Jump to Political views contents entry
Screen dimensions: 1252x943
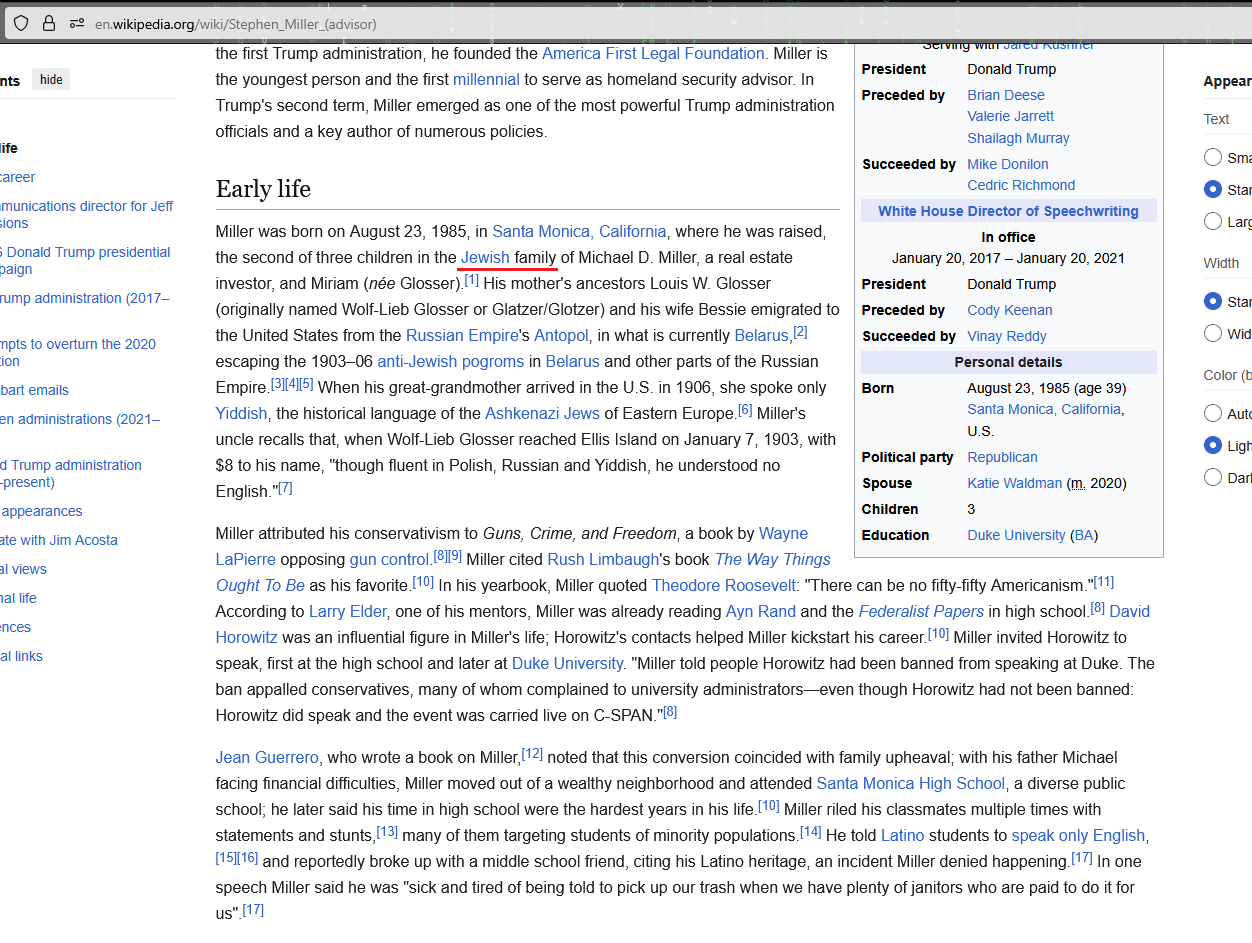23,569
